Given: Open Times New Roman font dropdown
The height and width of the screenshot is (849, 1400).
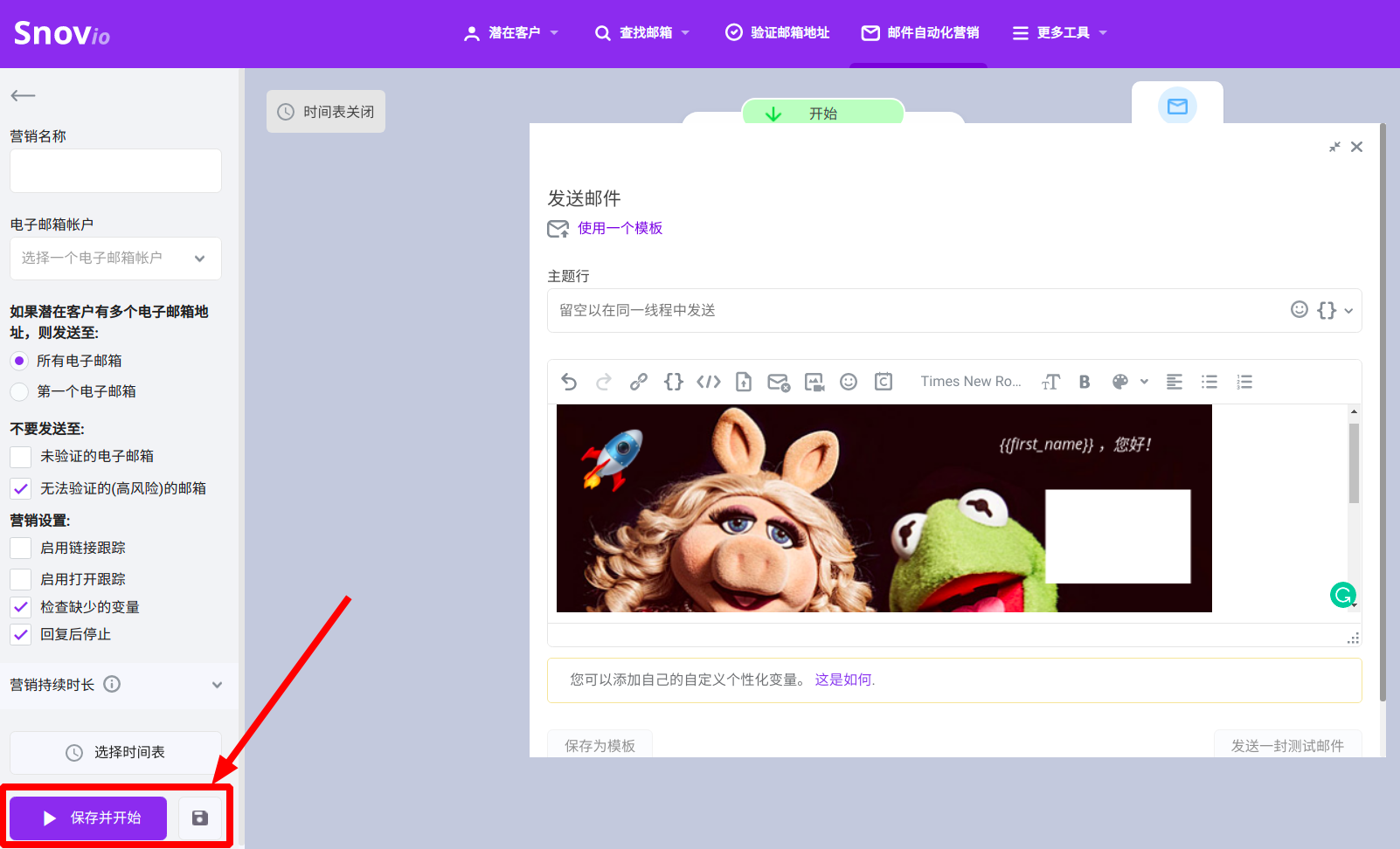Looking at the screenshot, I should 970,382.
